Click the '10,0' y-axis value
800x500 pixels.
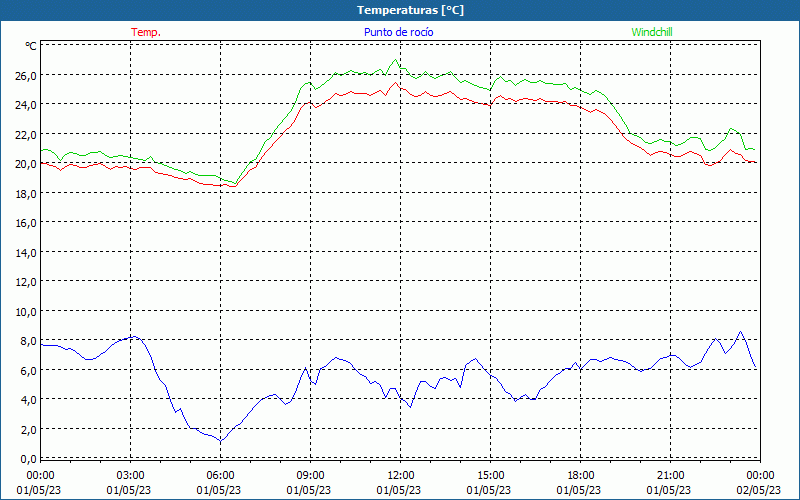coord(26,311)
